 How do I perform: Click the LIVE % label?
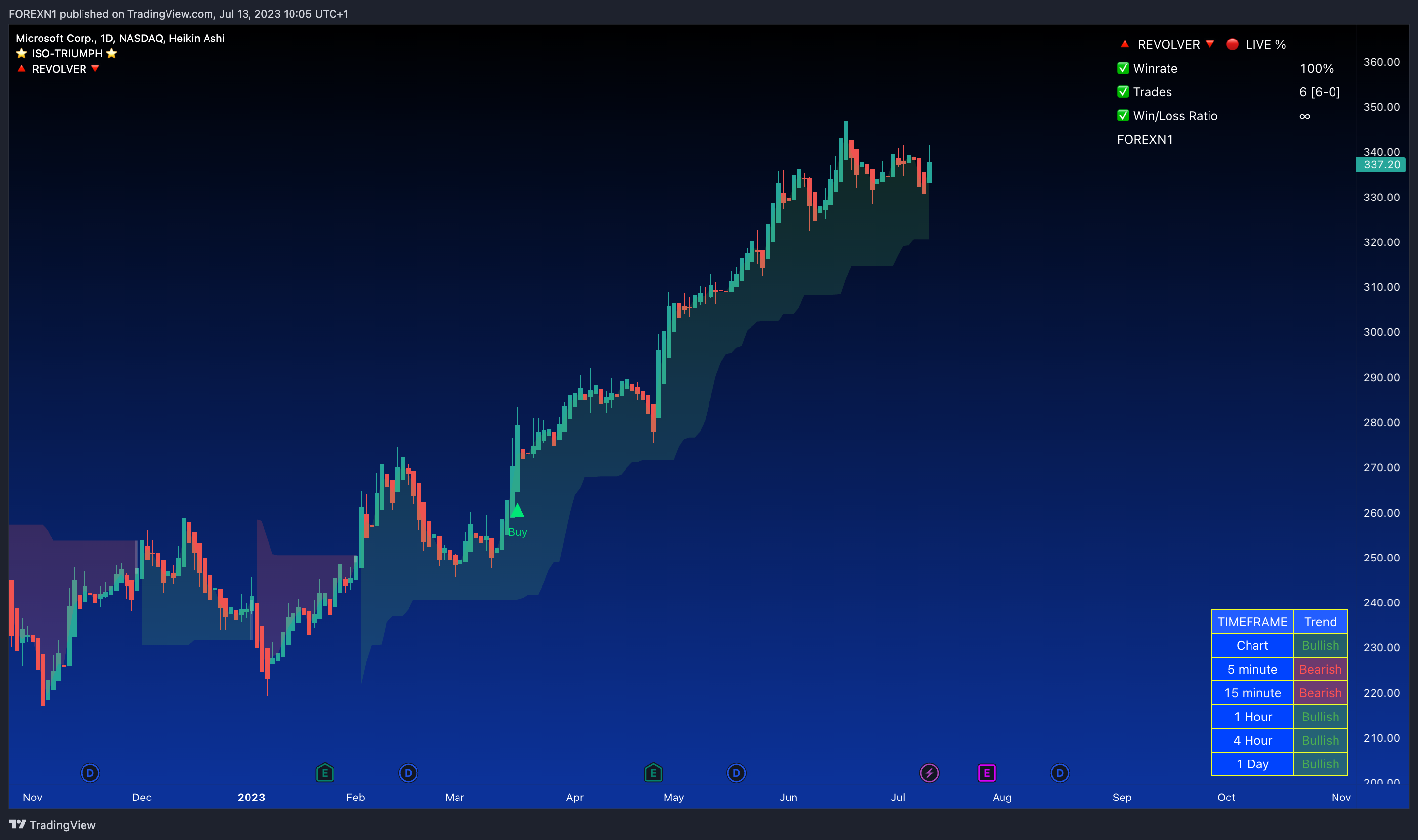click(1266, 44)
